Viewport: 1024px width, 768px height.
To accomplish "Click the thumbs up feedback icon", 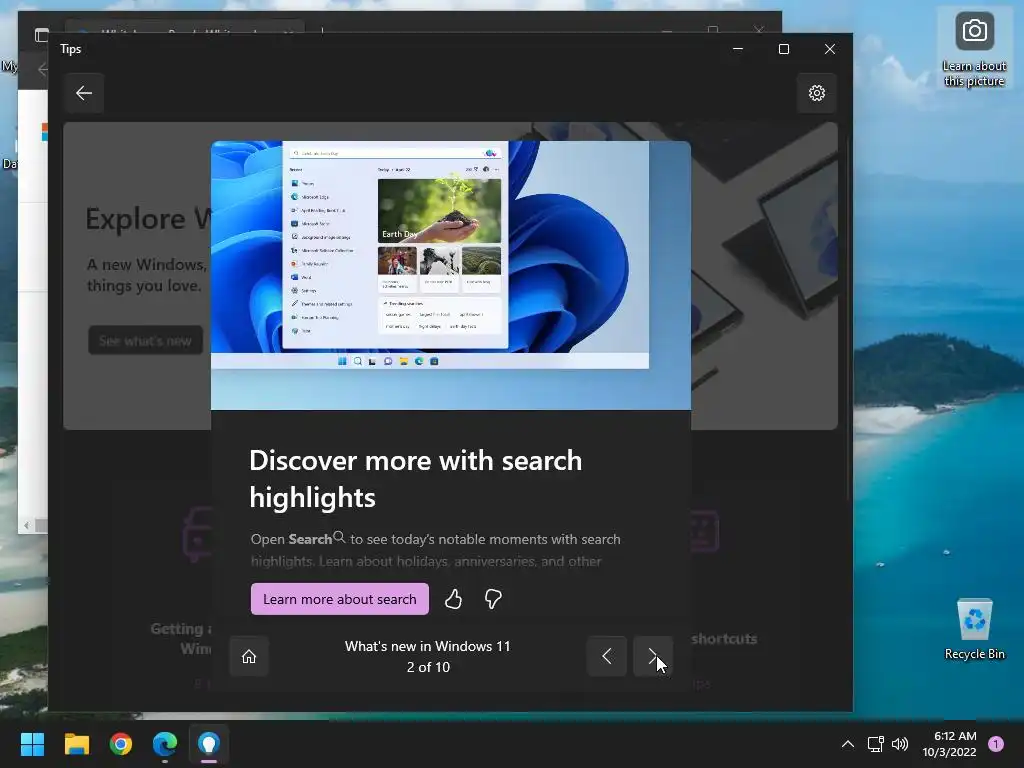I will (x=453, y=599).
